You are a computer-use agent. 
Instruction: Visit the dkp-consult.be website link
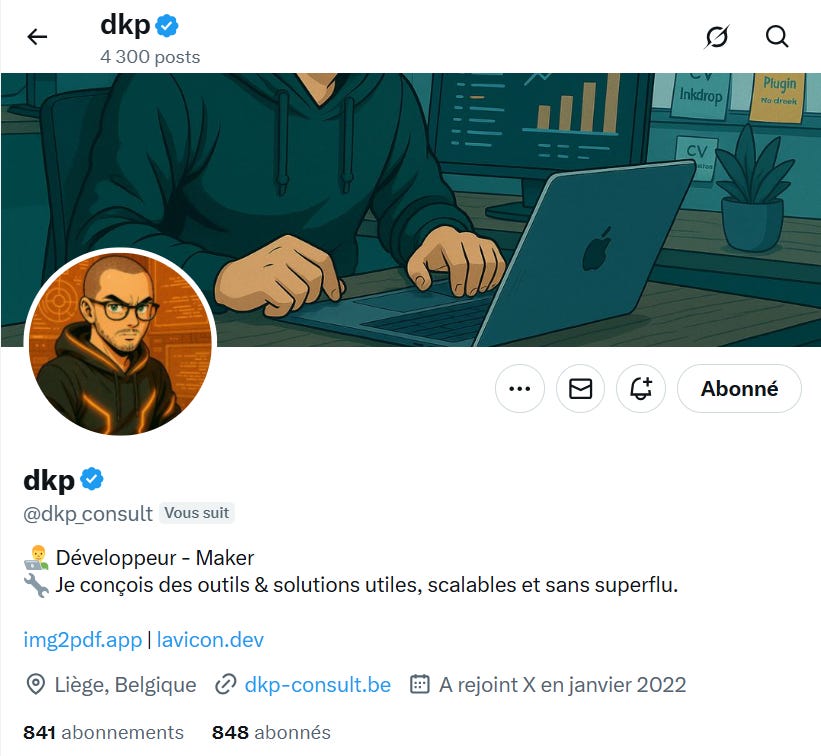318,685
